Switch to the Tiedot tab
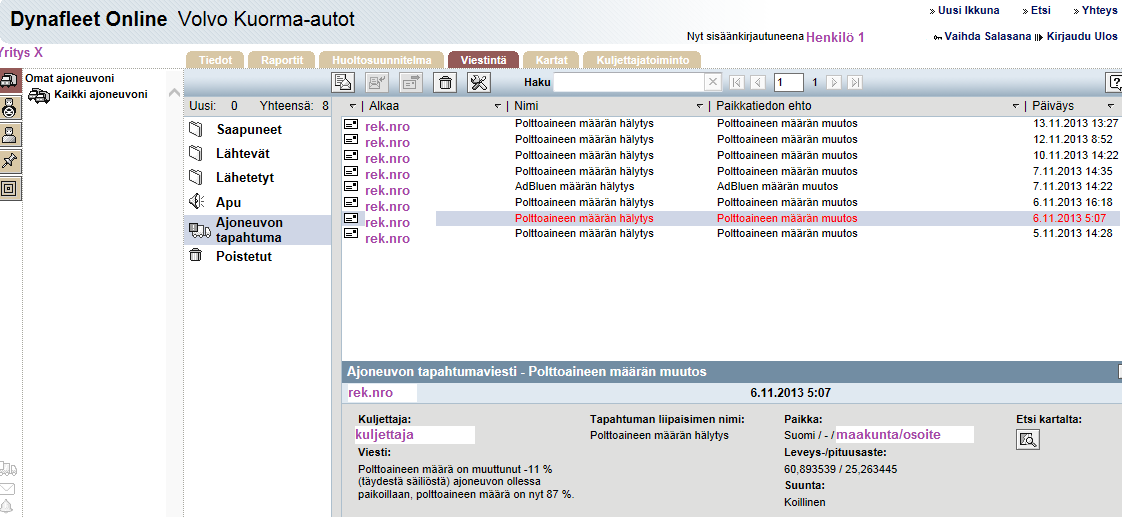The height and width of the screenshot is (517, 1122). coord(215,60)
